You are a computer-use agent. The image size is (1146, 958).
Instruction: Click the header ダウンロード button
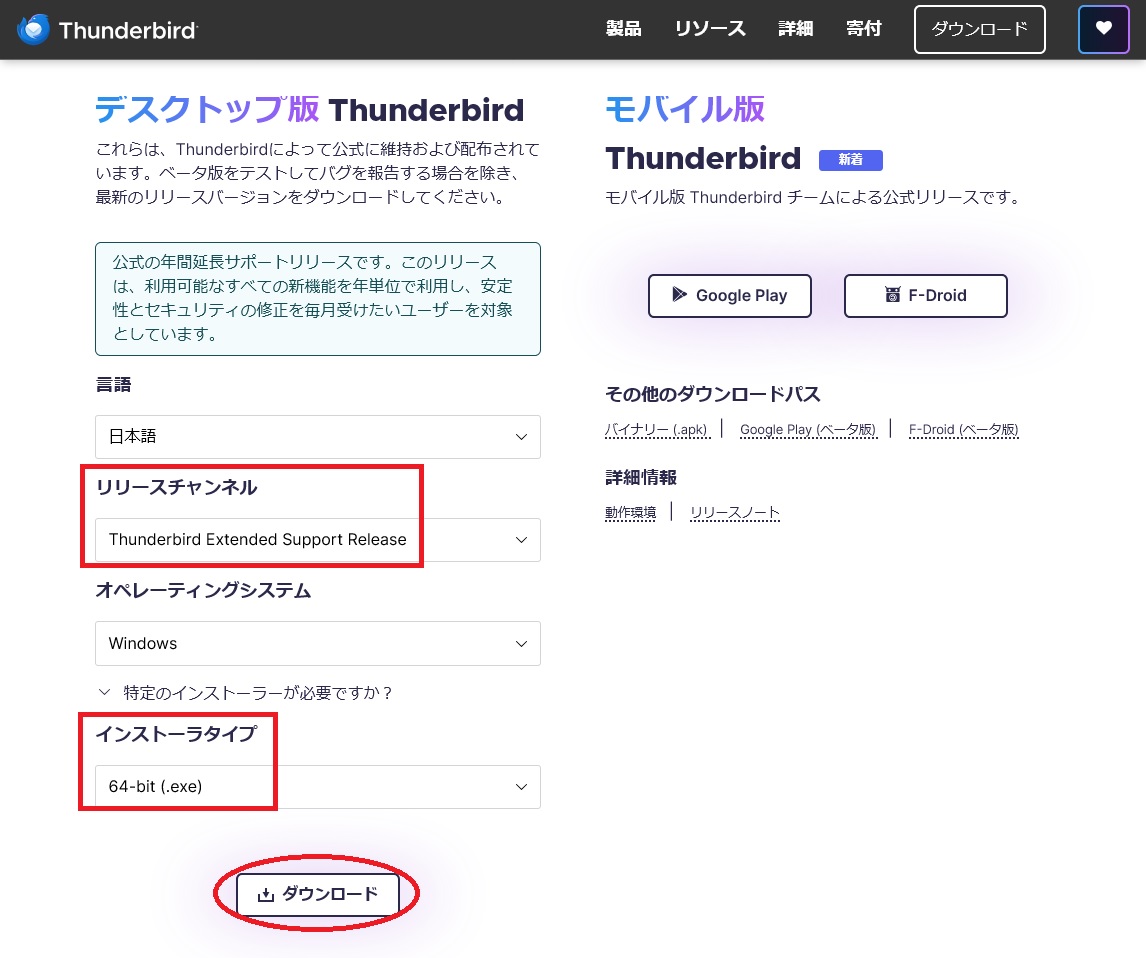(979, 29)
